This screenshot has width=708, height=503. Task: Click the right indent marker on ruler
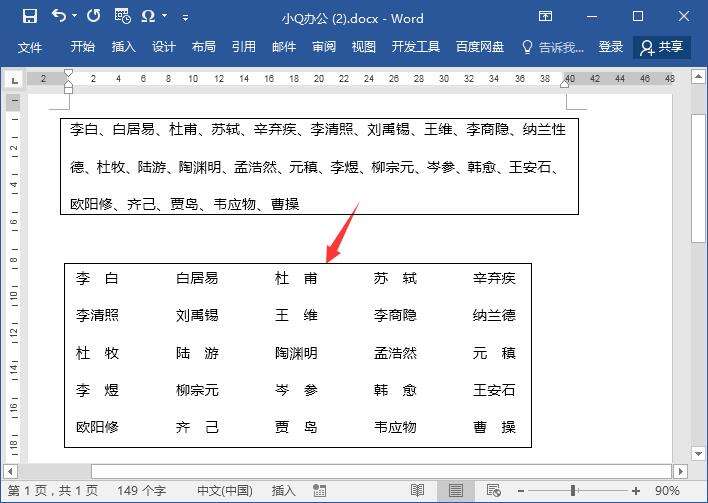(564, 84)
